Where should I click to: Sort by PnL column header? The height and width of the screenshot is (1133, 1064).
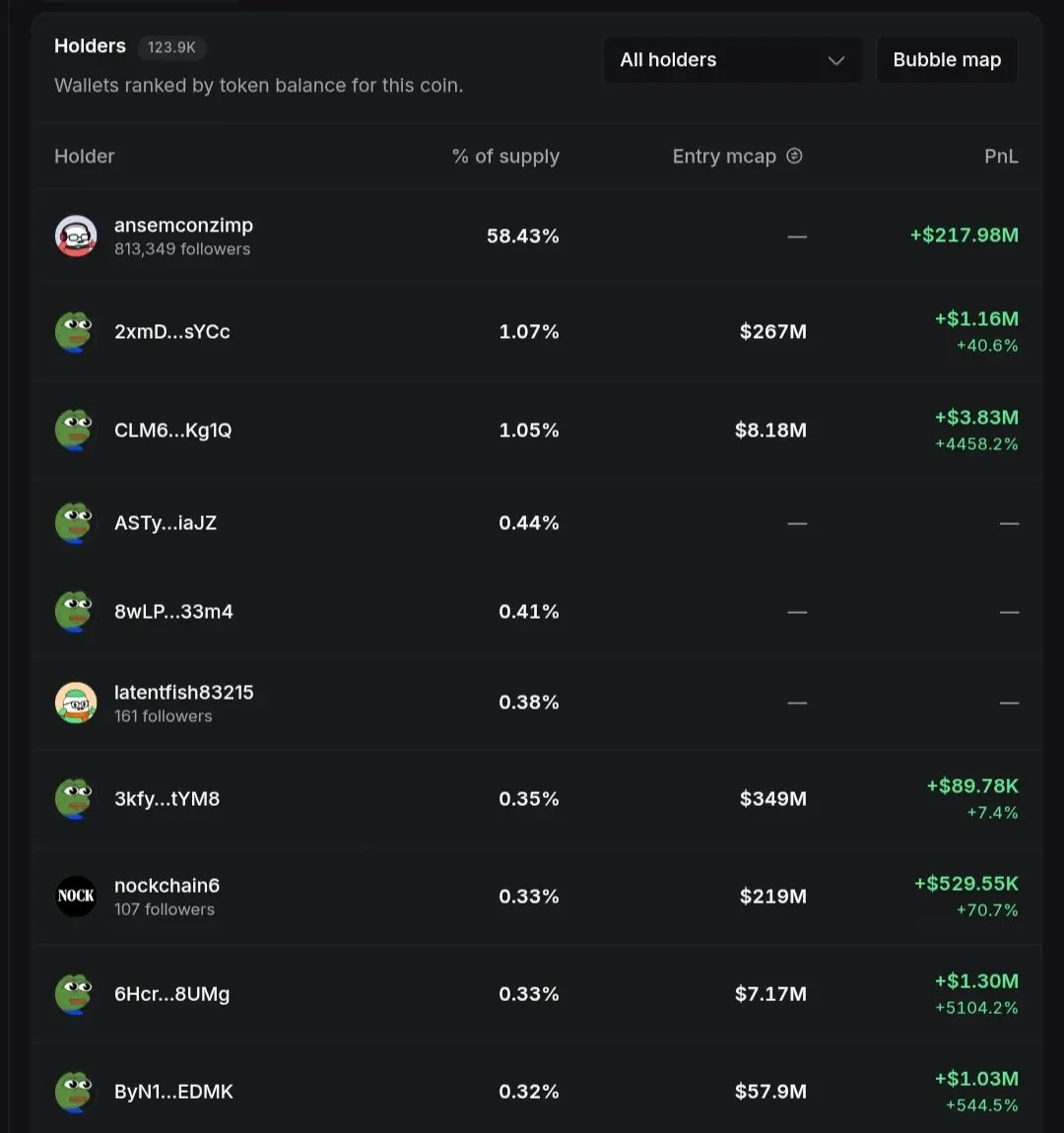[x=1001, y=156]
